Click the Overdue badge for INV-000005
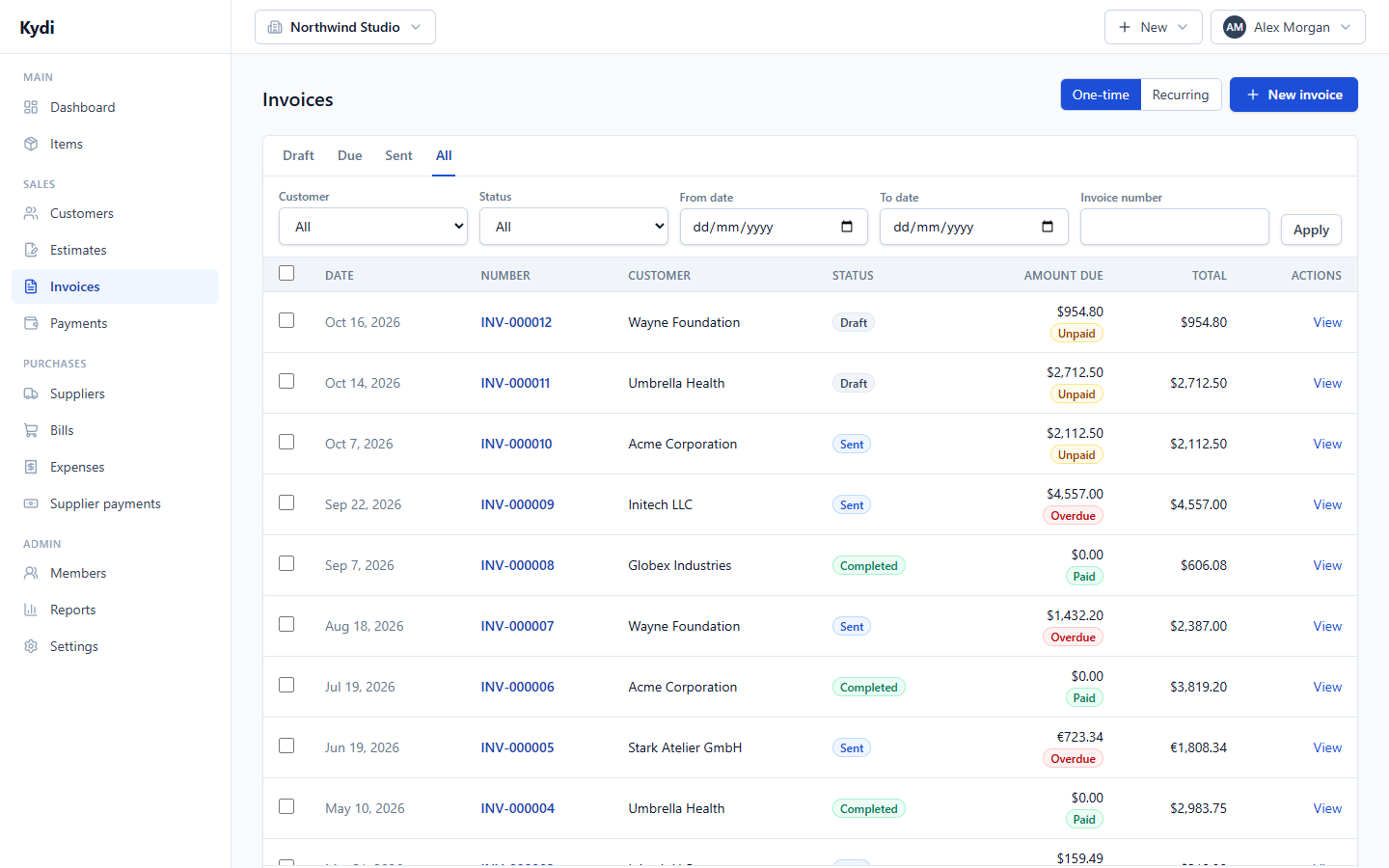Viewport: 1389px width, 868px height. tap(1074, 759)
